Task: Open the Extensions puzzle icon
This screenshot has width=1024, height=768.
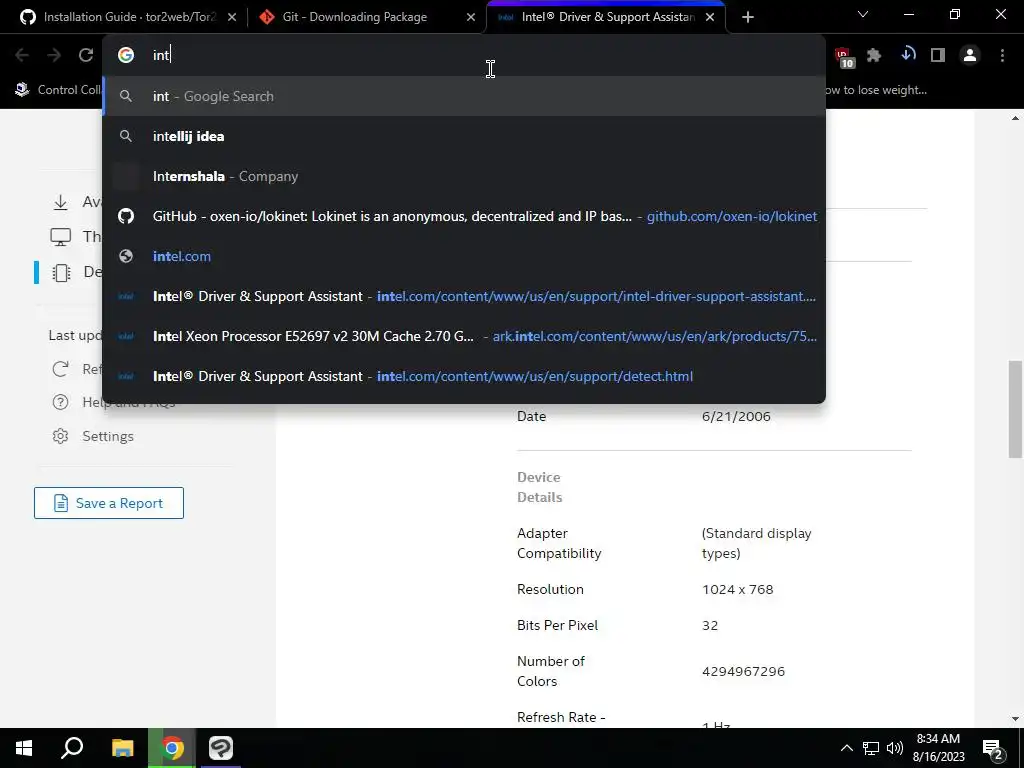Action: pos(874,56)
